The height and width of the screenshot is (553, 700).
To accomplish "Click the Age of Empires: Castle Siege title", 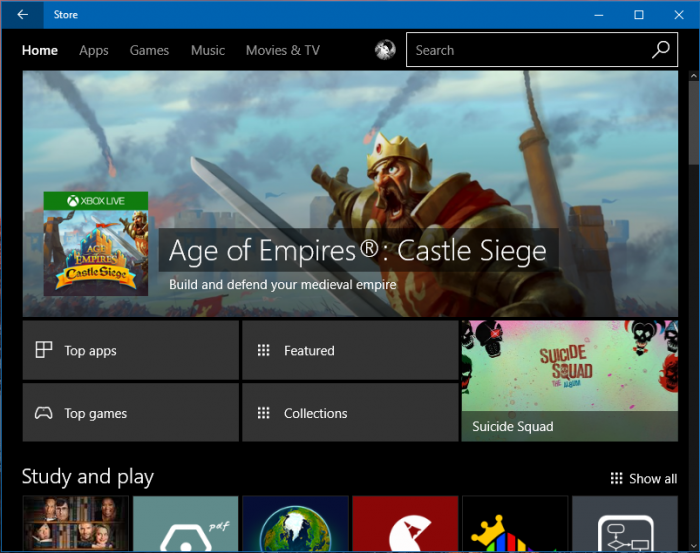I will pyautogui.click(x=358, y=250).
